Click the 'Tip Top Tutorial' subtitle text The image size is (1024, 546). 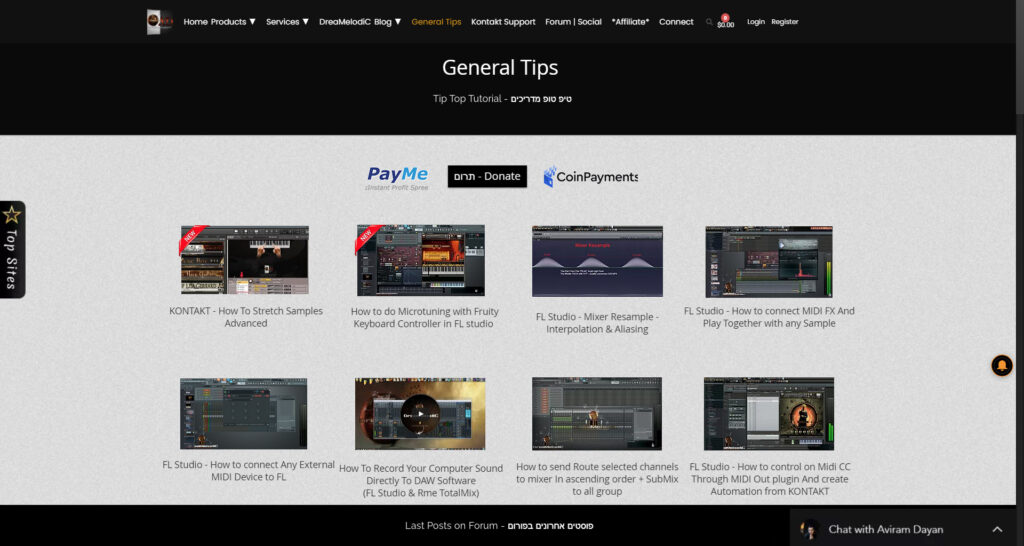click(x=502, y=99)
